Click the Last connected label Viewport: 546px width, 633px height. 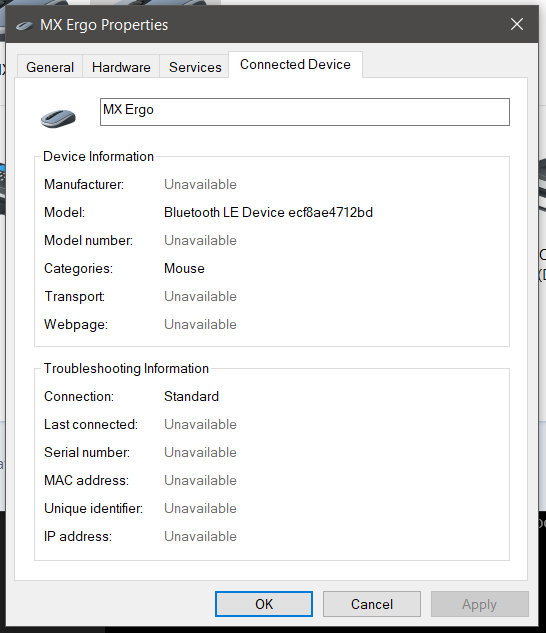pos(91,425)
